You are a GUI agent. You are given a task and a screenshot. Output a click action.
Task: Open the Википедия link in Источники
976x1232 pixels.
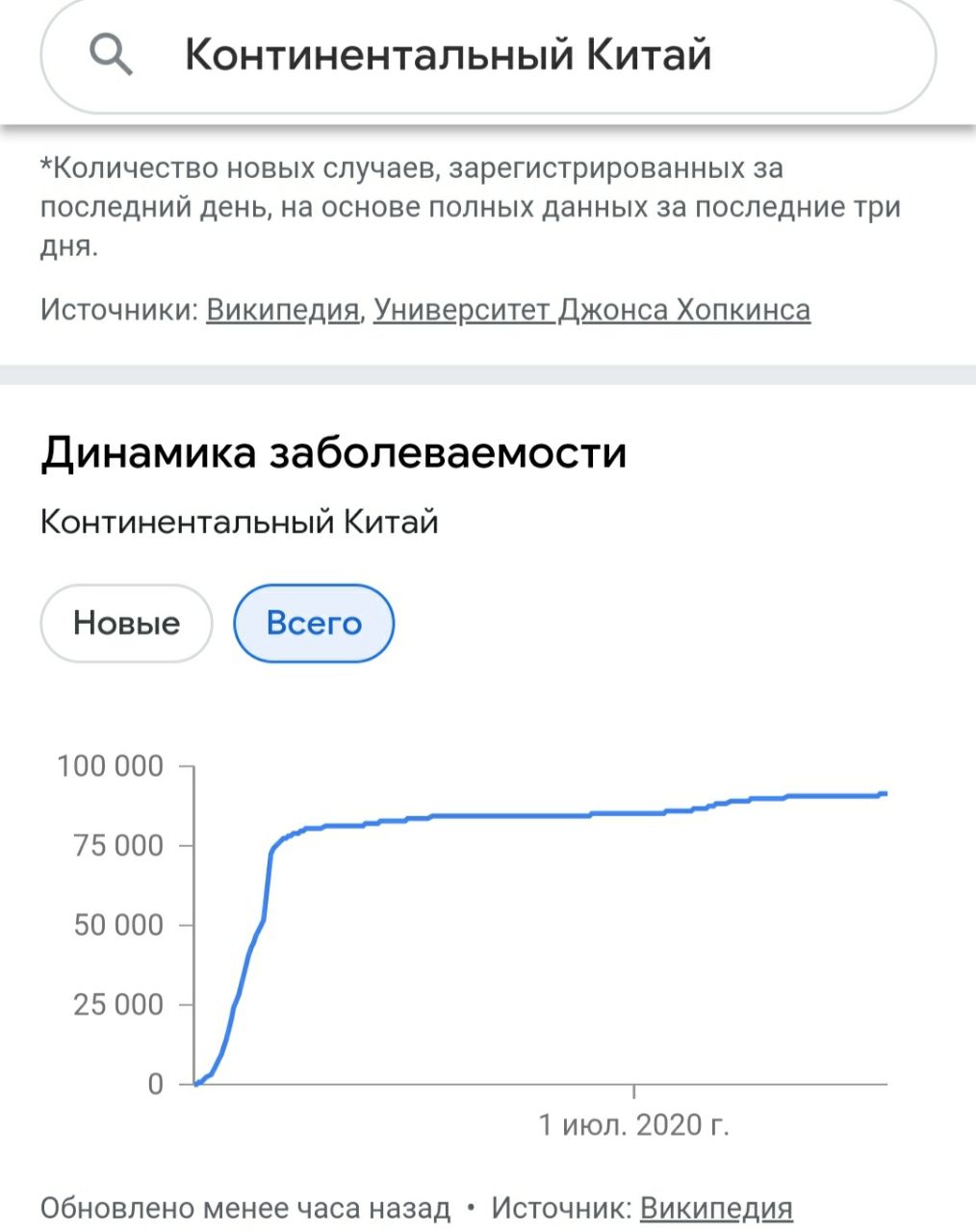pyautogui.click(x=282, y=310)
